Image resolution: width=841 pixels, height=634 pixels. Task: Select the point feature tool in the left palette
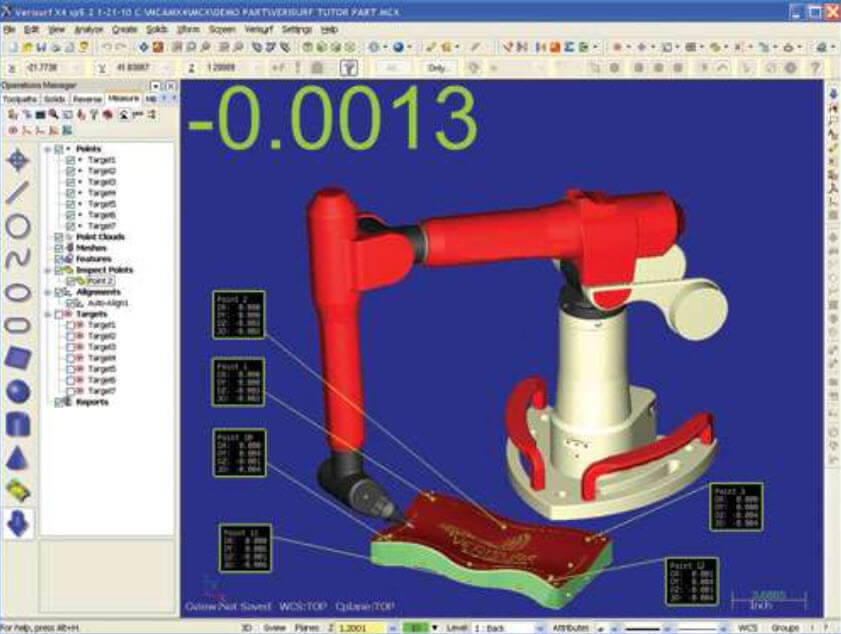[18, 160]
